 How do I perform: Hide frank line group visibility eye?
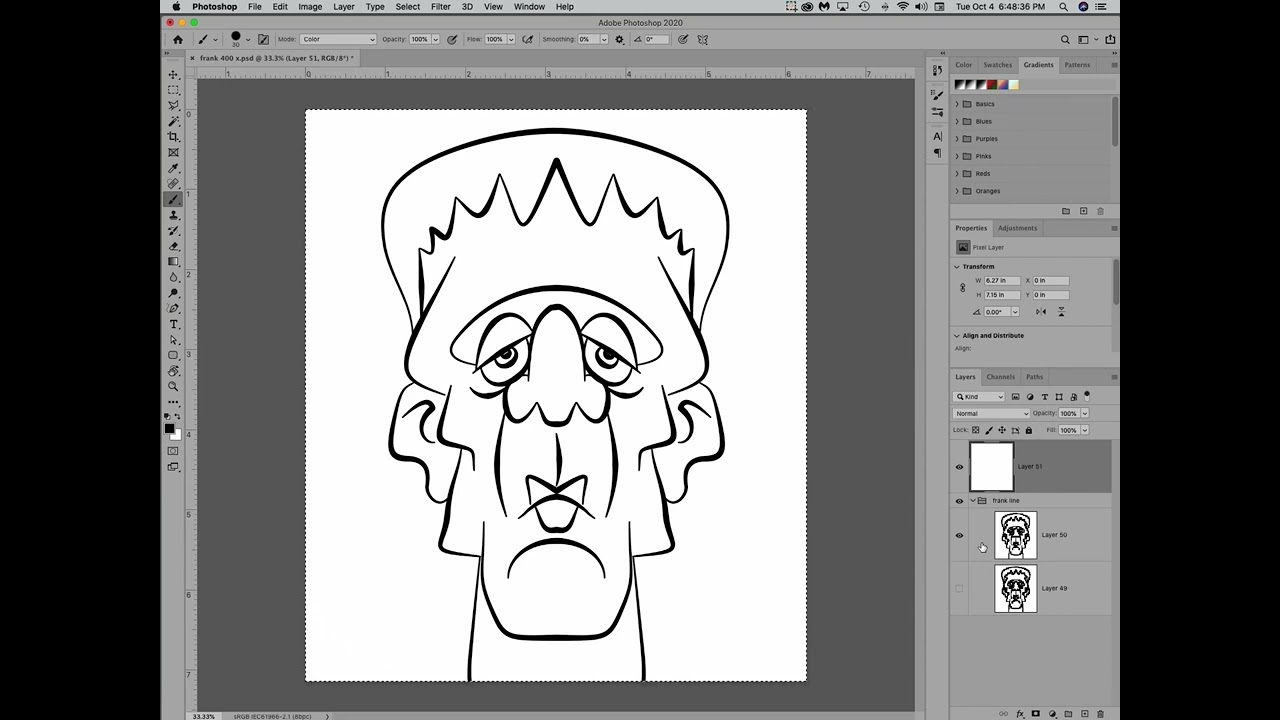coord(959,501)
